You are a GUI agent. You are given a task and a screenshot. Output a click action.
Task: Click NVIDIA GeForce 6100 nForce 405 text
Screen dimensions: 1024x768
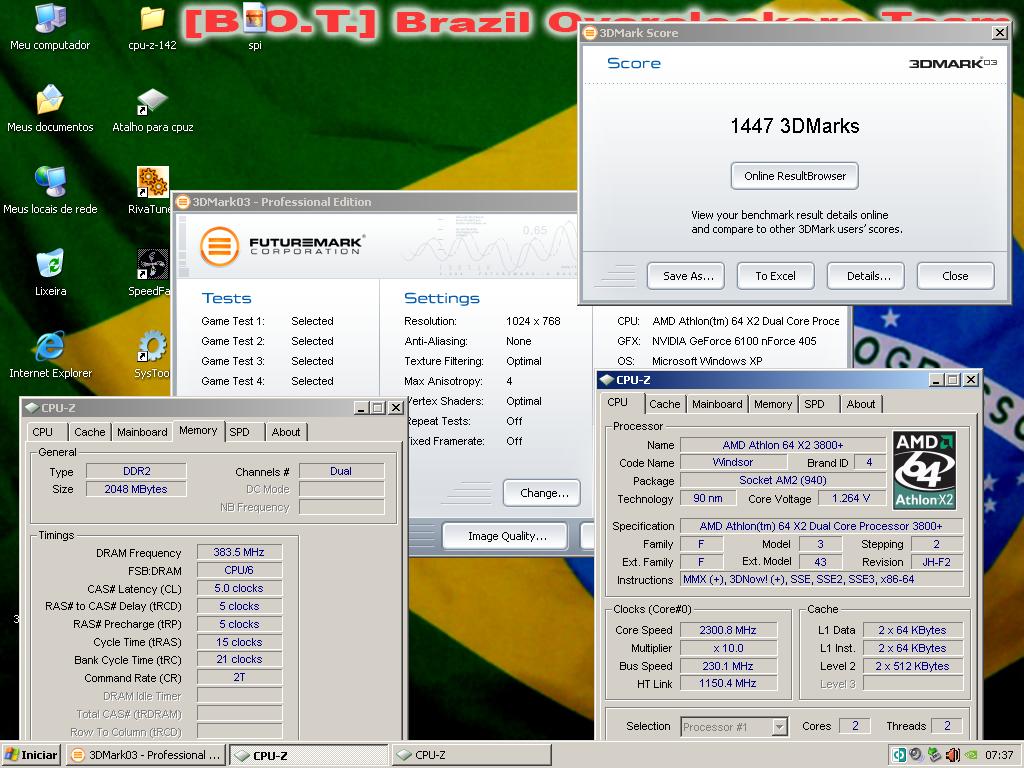[734, 341]
